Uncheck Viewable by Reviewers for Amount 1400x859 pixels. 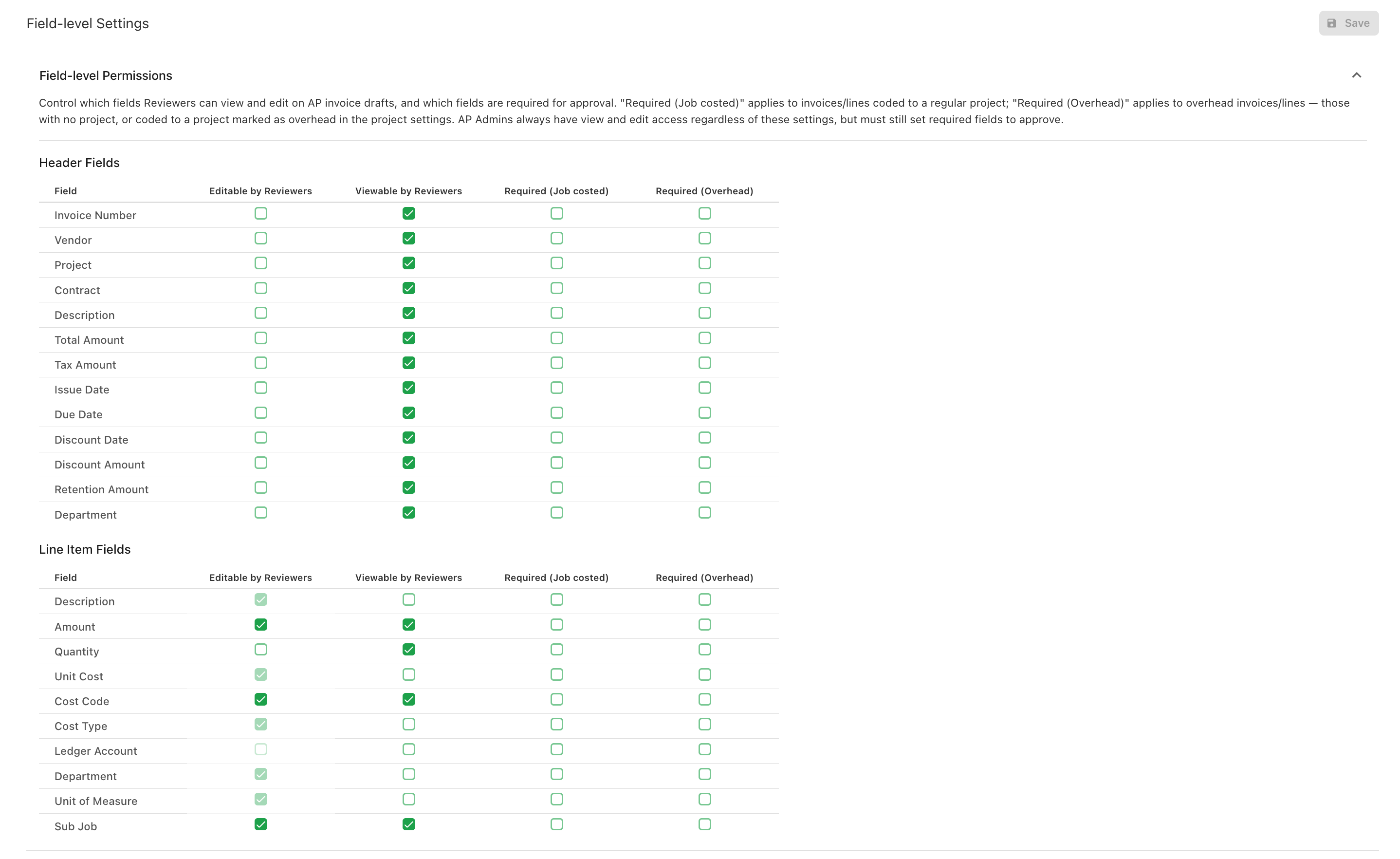408,624
